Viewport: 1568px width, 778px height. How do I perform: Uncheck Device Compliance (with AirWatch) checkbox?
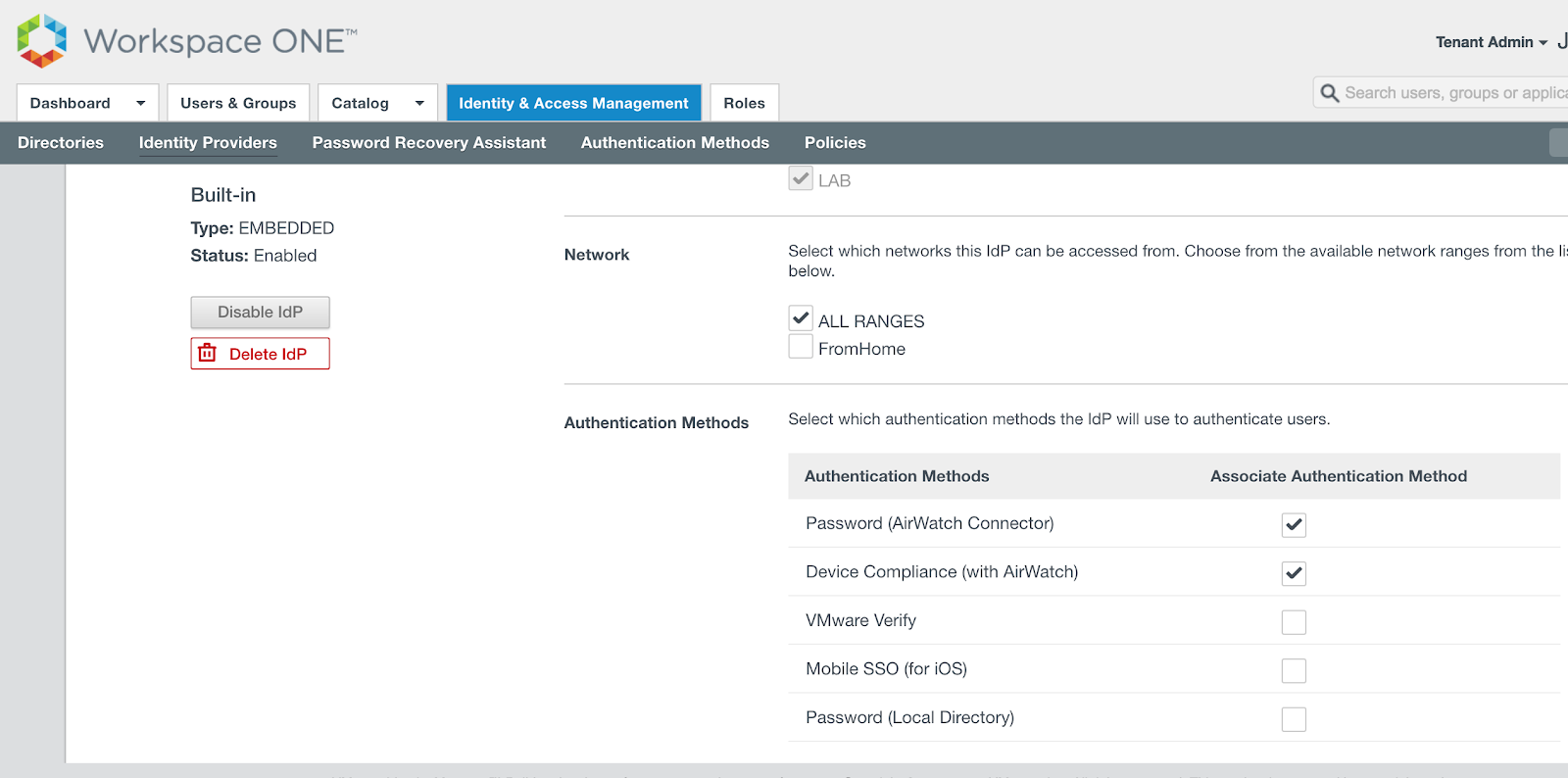coord(1294,573)
